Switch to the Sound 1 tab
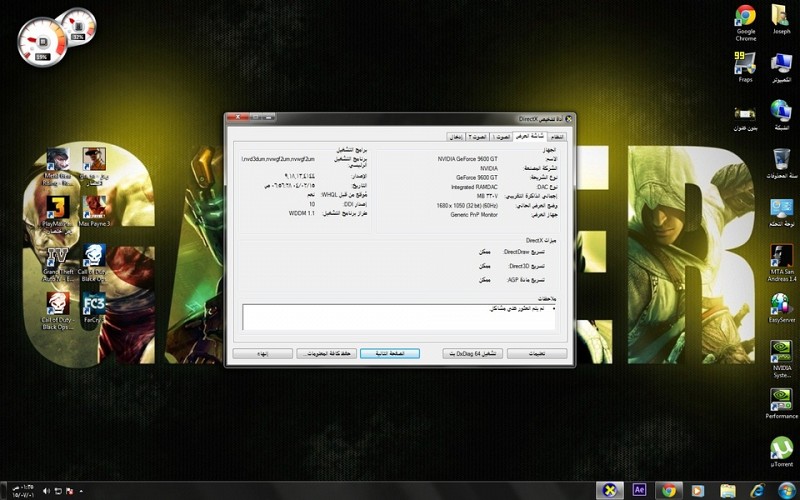 pyautogui.click(x=501, y=137)
